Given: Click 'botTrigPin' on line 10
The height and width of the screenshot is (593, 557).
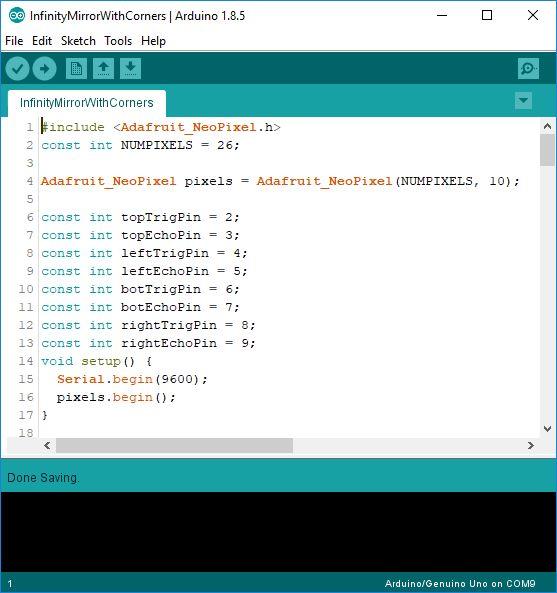Looking at the screenshot, I should [x=161, y=289].
